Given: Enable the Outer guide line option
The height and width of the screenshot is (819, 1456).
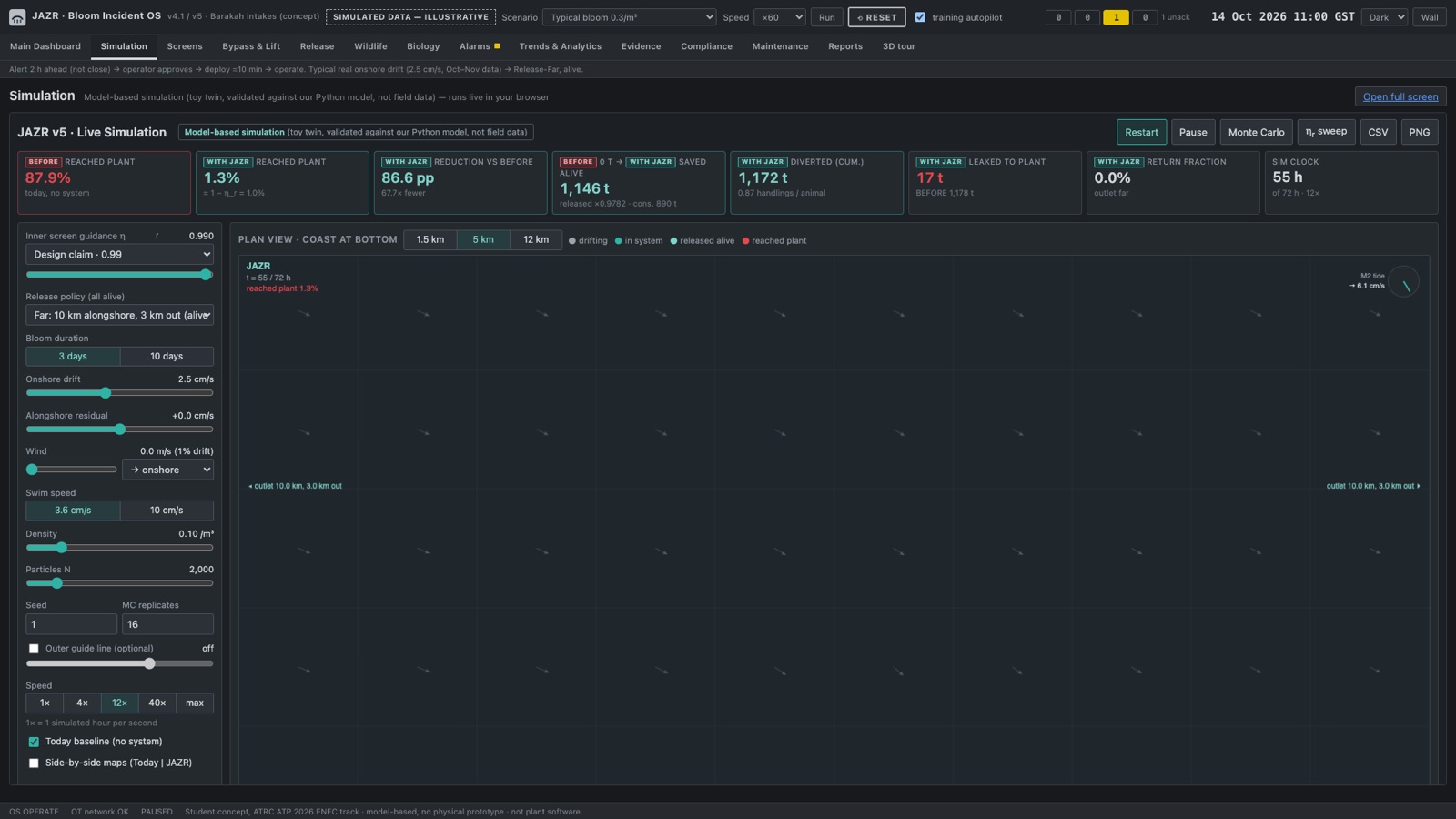Looking at the screenshot, I should pyautogui.click(x=34, y=649).
